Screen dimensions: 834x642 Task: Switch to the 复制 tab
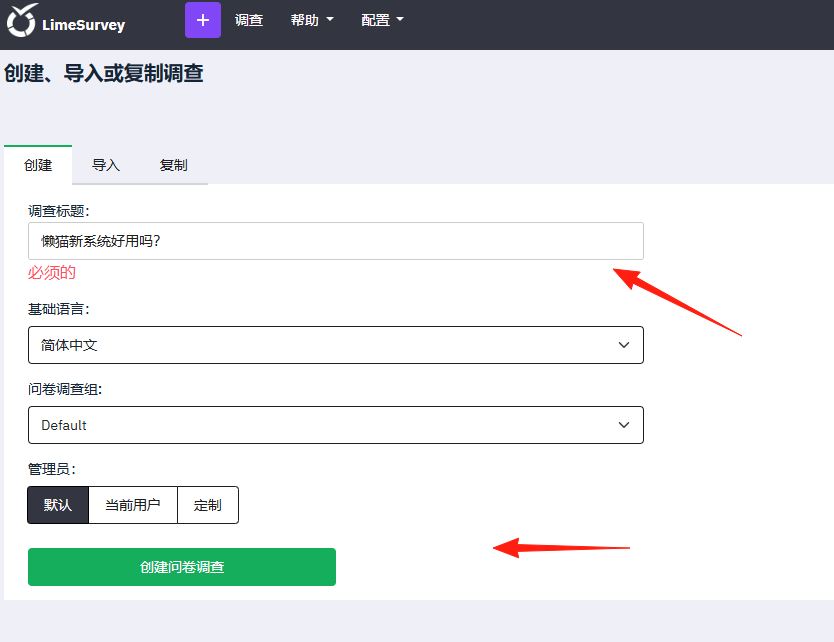[x=173, y=165]
